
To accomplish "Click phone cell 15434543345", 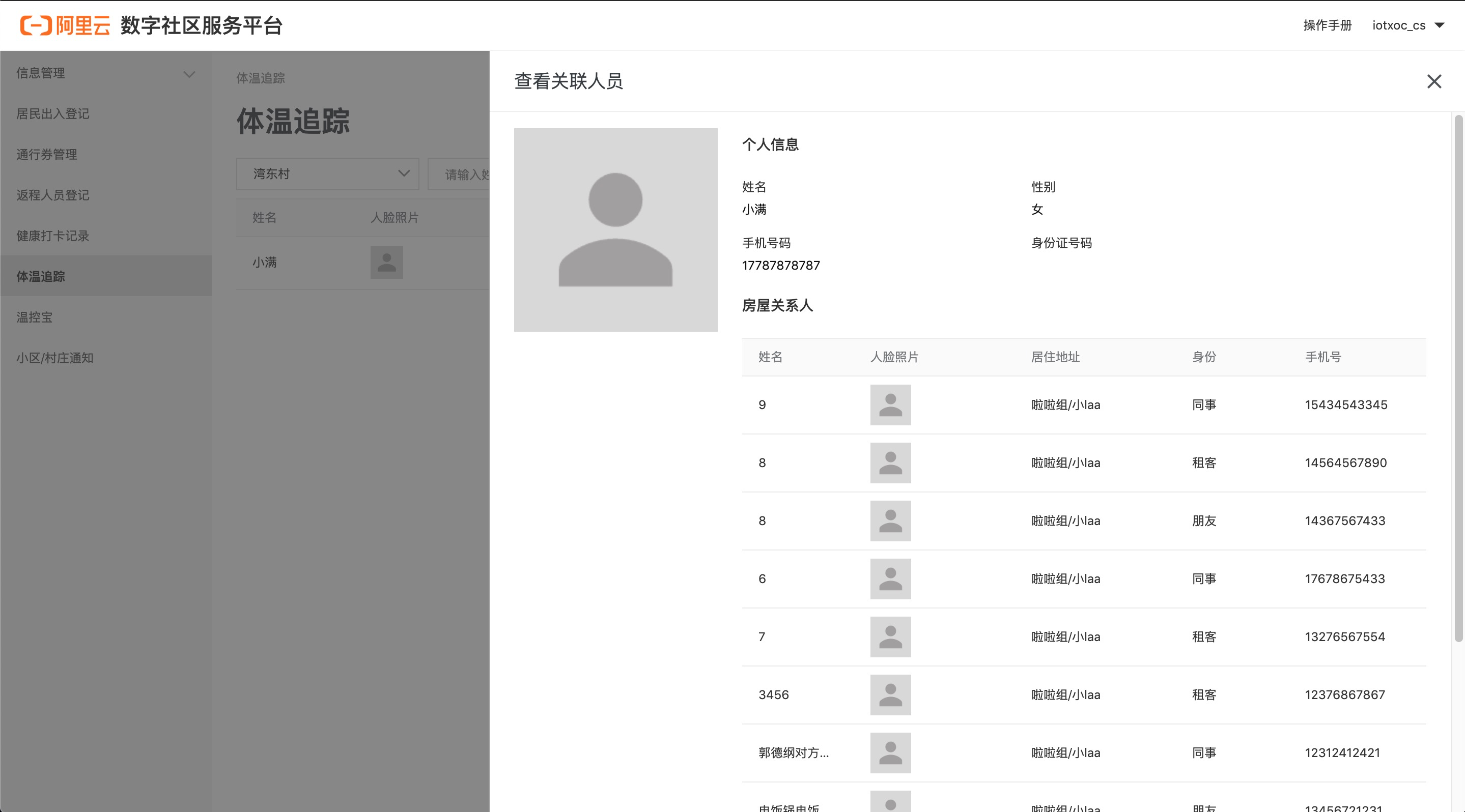I will (x=1345, y=405).
